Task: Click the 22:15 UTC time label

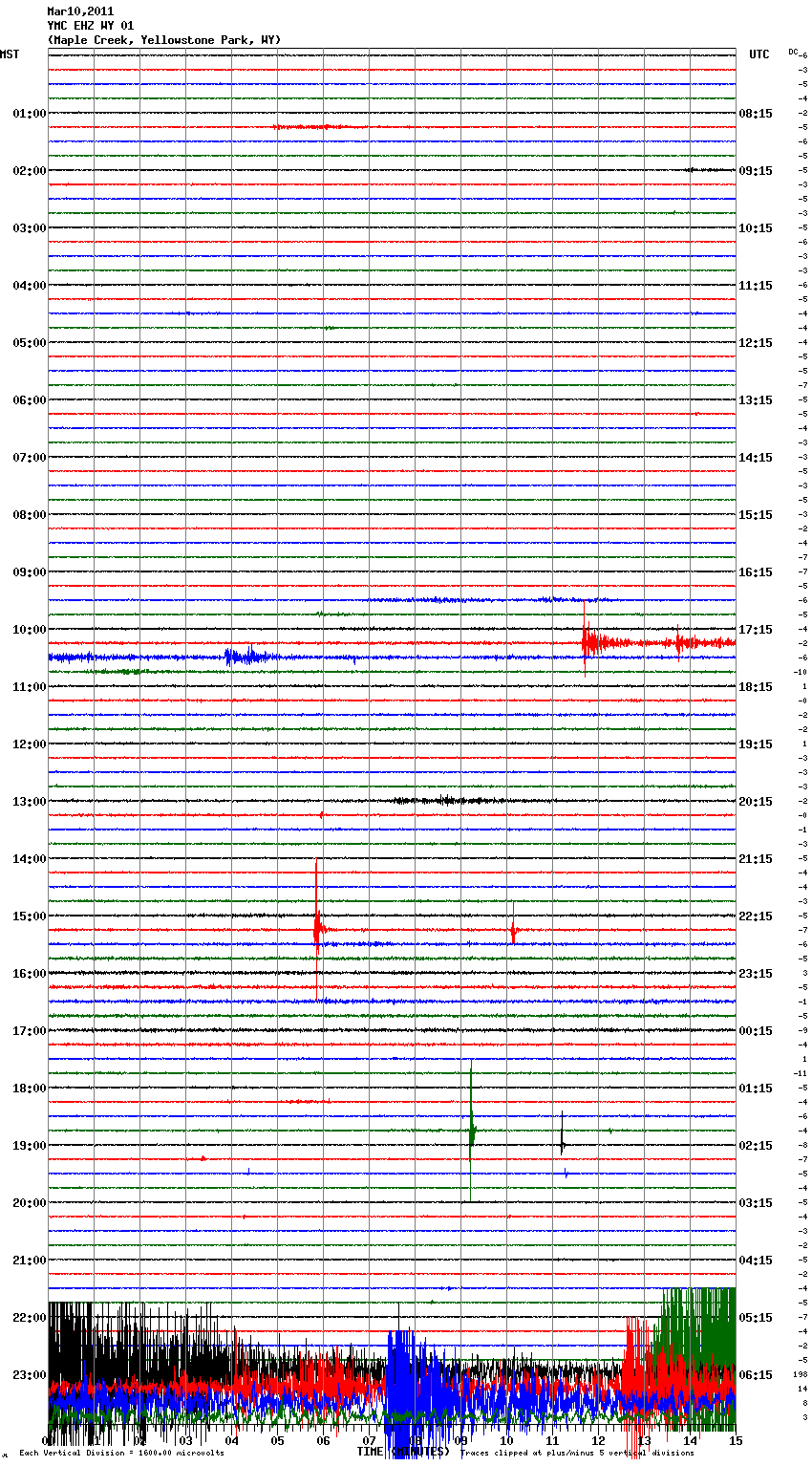Action: click(756, 916)
